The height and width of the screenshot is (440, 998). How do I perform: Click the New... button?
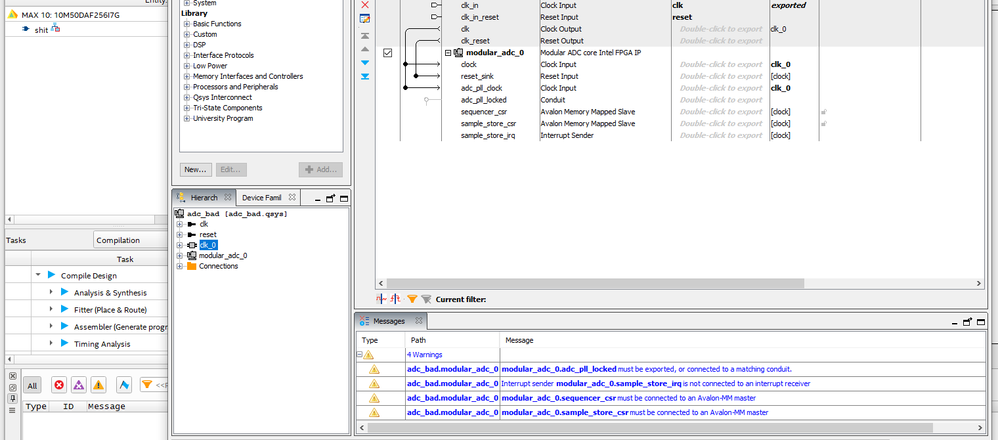[195, 169]
